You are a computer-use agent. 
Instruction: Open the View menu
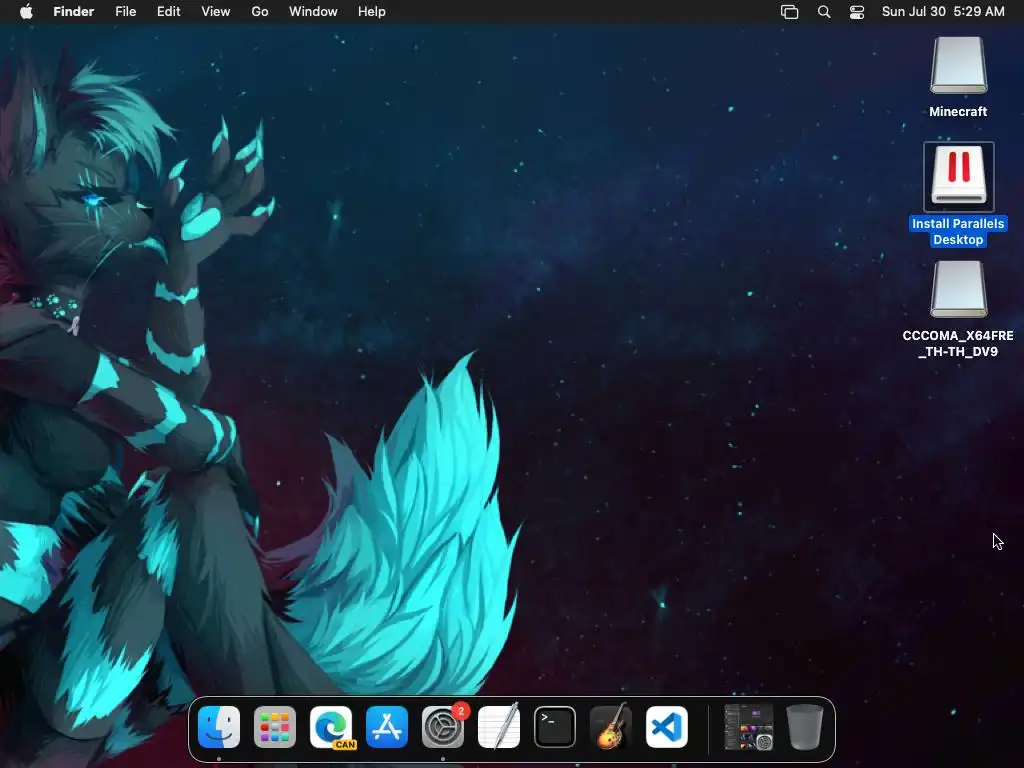(x=216, y=12)
